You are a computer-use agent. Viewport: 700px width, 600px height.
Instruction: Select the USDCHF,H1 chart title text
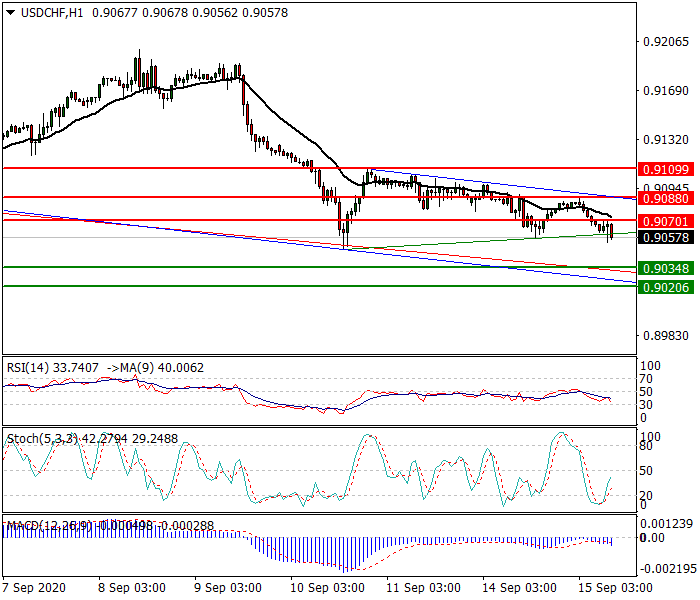coord(52,12)
